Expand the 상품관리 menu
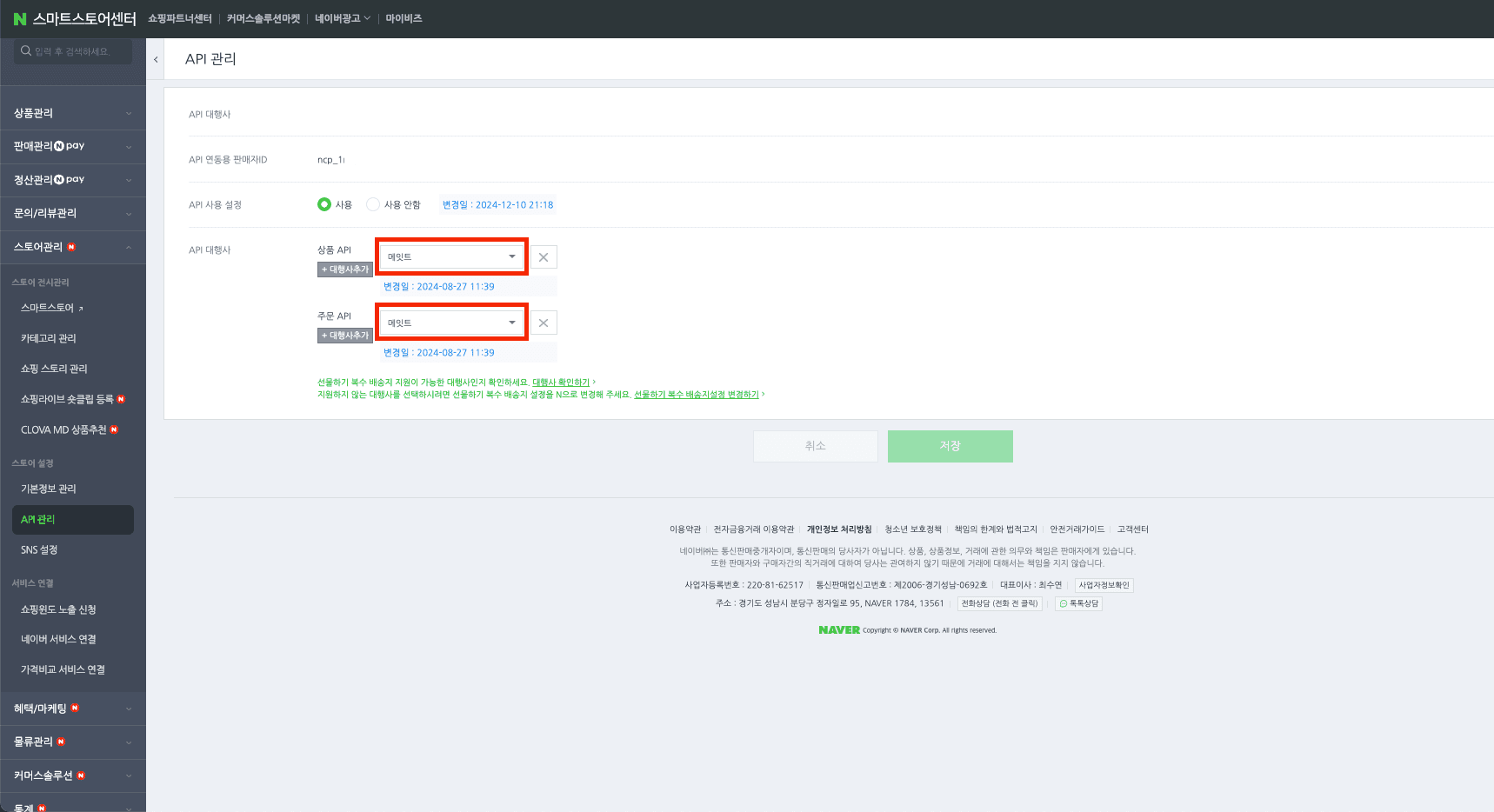This screenshot has height=812, width=1494. tap(73, 113)
